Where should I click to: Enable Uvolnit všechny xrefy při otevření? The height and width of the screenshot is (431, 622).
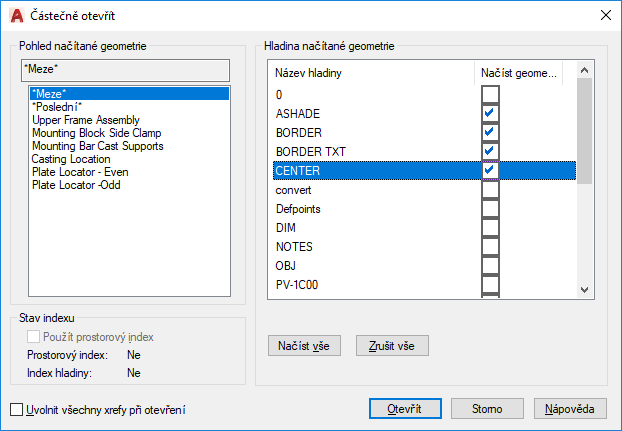pyautogui.click(x=16, y=409)
